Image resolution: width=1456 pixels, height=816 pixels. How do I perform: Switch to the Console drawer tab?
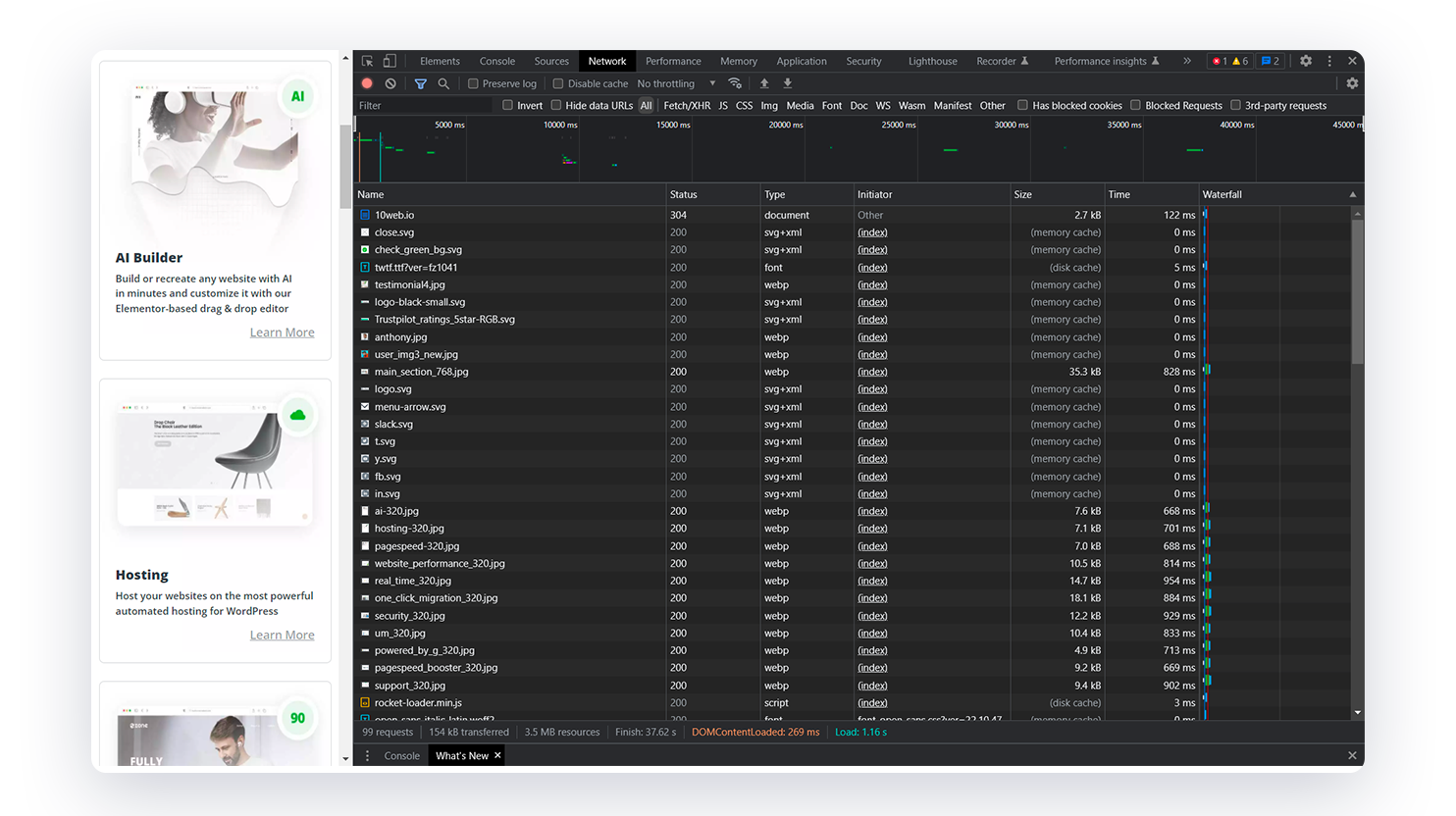coord(401,755)
